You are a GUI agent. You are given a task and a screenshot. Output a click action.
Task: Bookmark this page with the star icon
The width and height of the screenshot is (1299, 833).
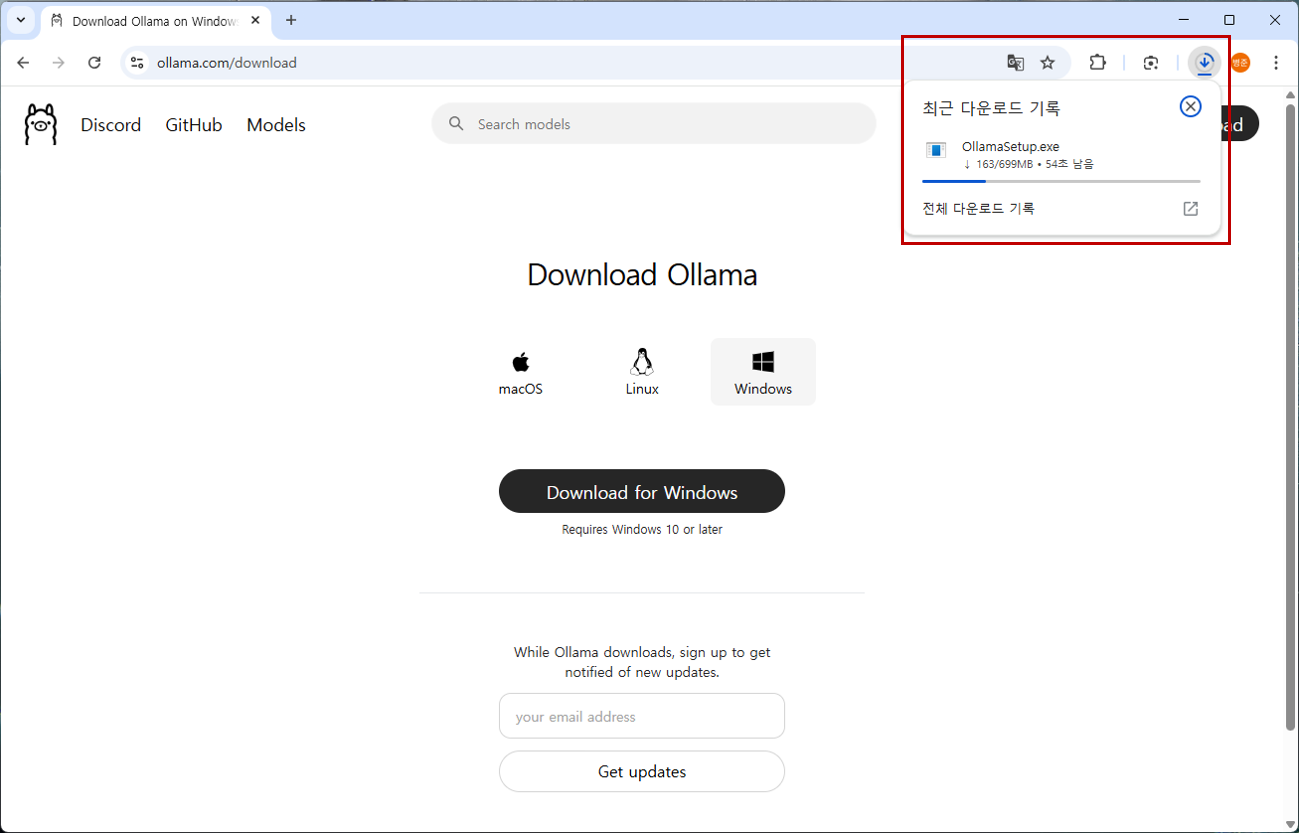click(x=1047, y=63)
